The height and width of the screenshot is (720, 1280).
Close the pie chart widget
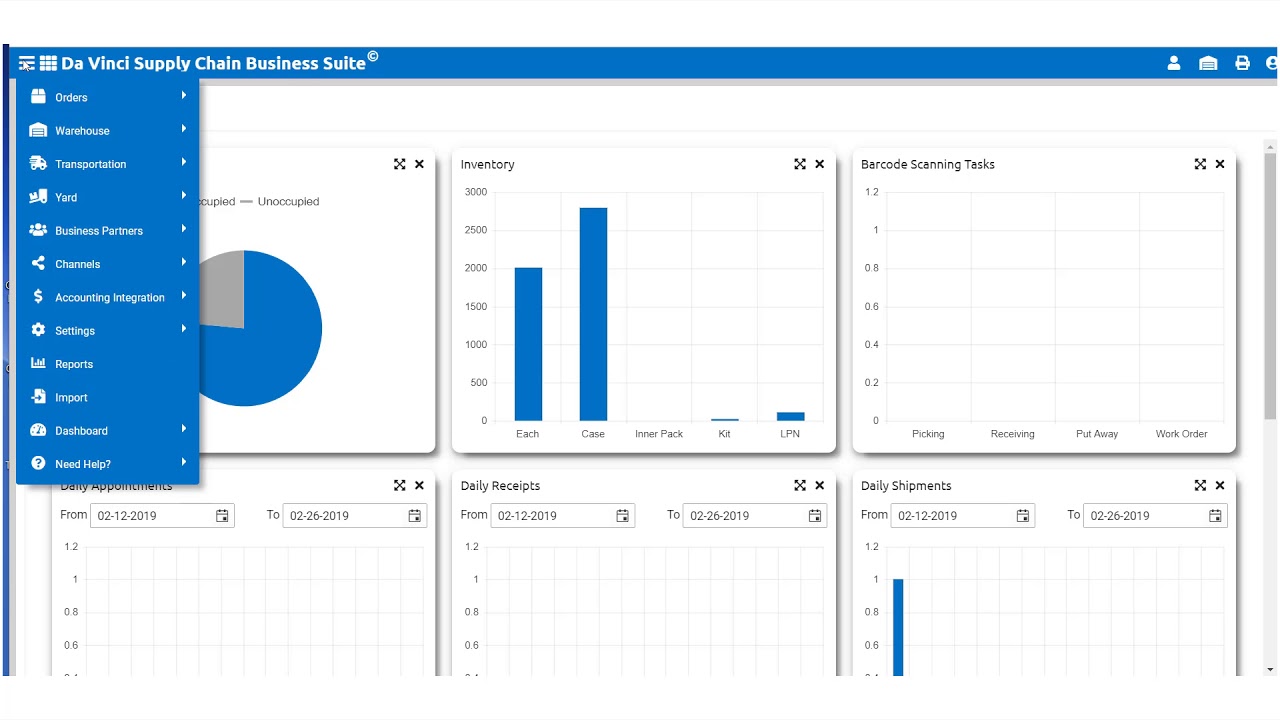tap(420, 164)
